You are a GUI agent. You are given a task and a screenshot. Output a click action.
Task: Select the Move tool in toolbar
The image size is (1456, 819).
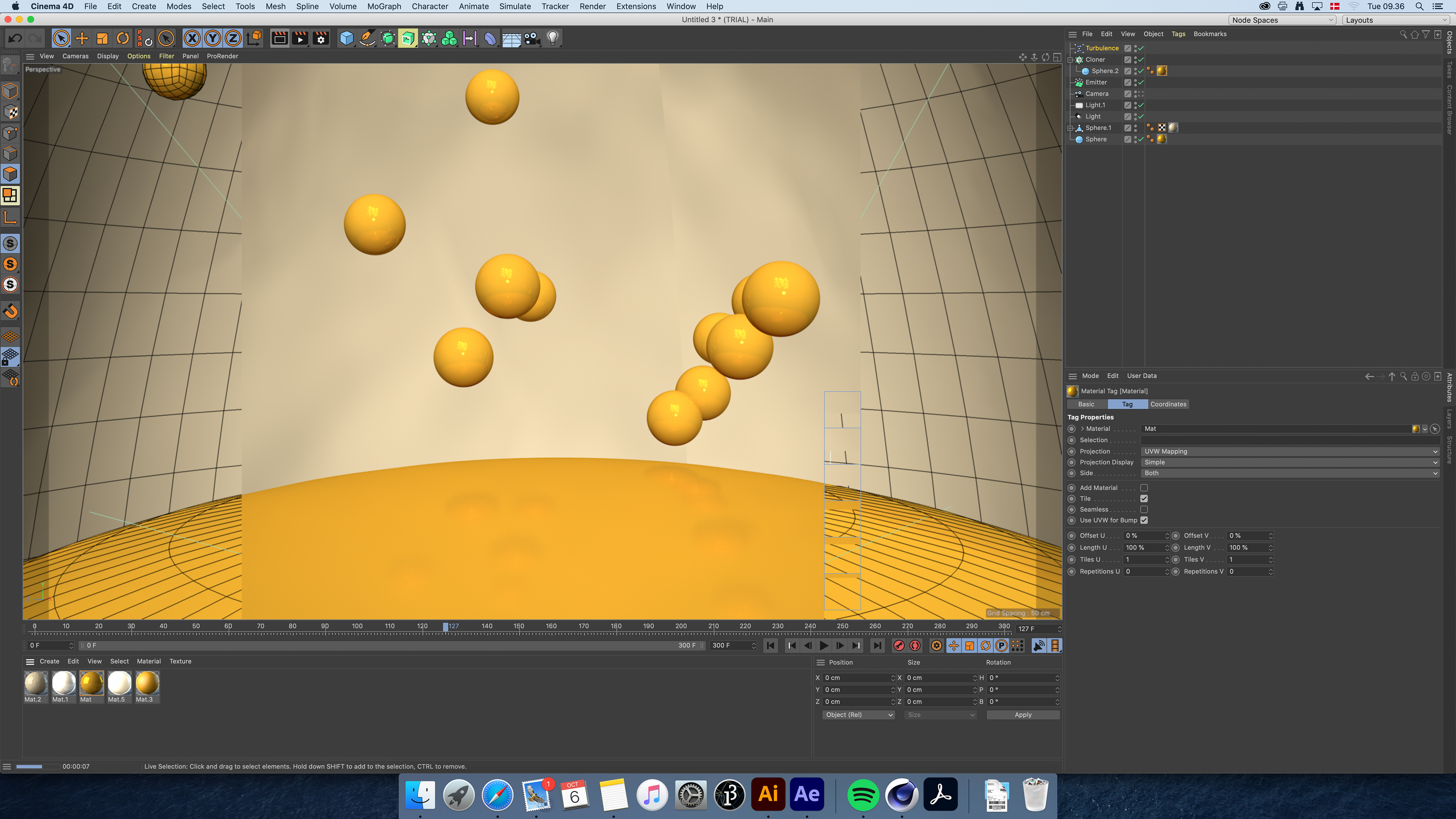click(82, 38)
